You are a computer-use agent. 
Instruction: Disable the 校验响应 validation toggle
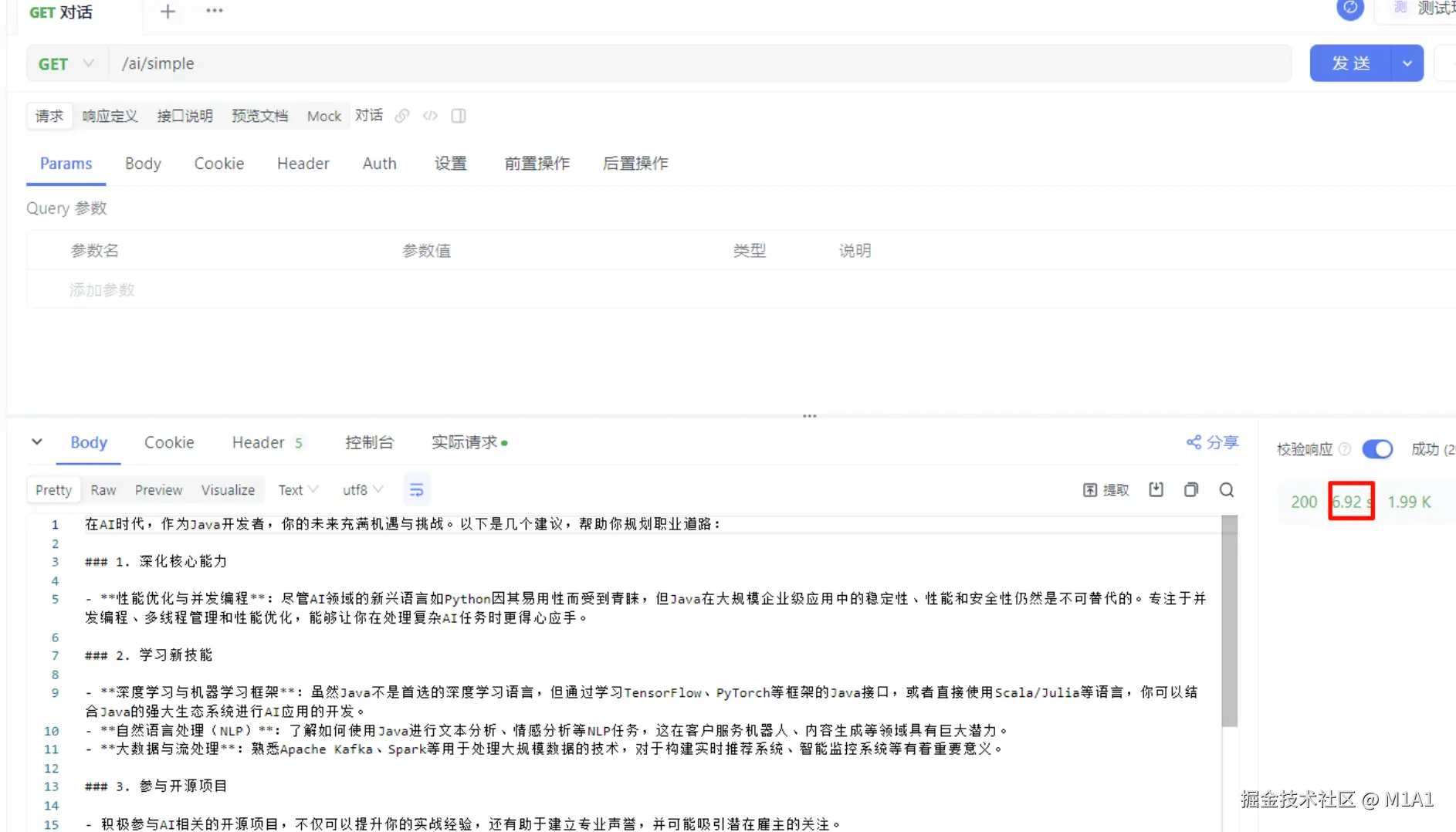[x=1377, y=448]
